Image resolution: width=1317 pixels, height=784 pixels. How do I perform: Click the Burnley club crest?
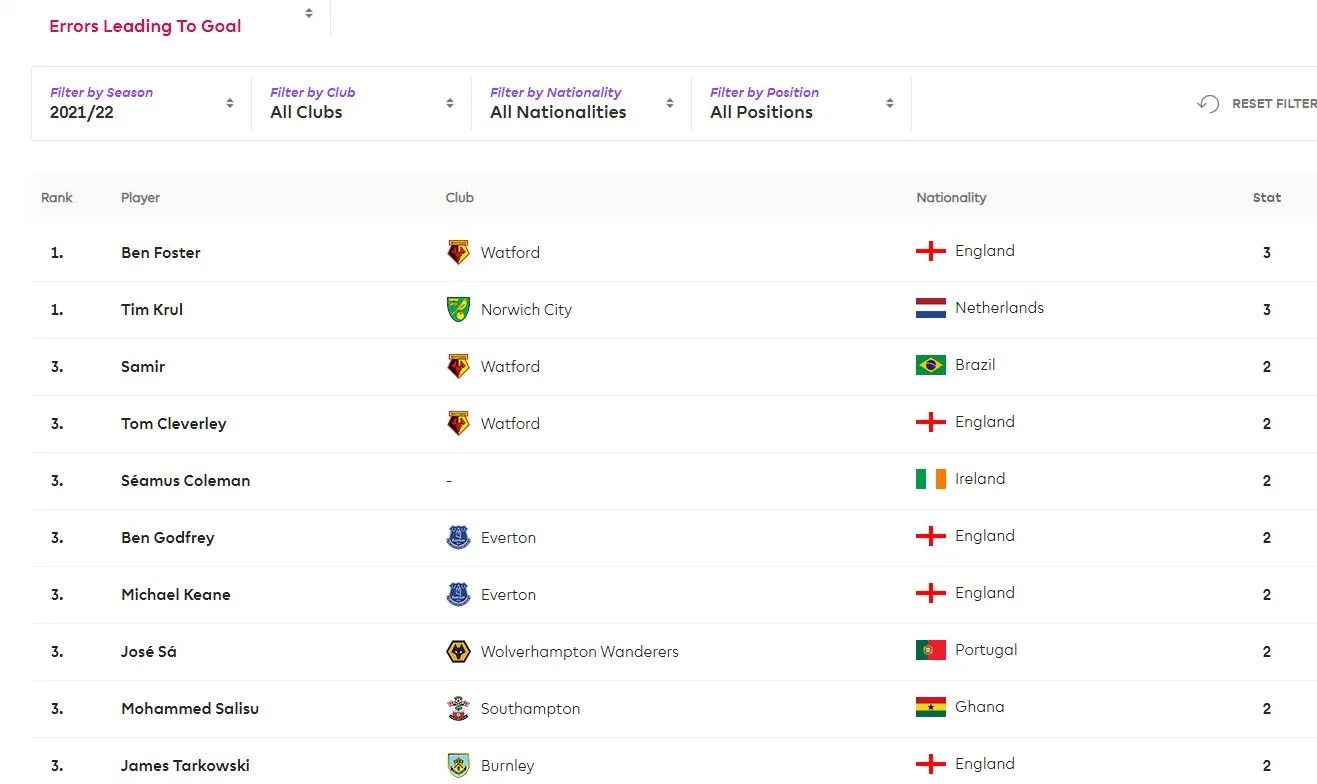458,765
